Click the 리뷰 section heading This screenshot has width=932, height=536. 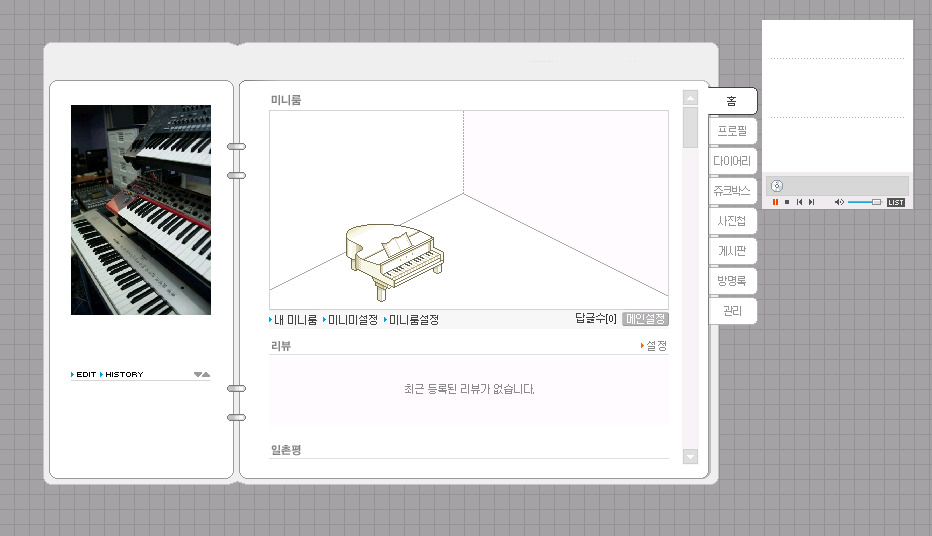click(x=281, y=346)
